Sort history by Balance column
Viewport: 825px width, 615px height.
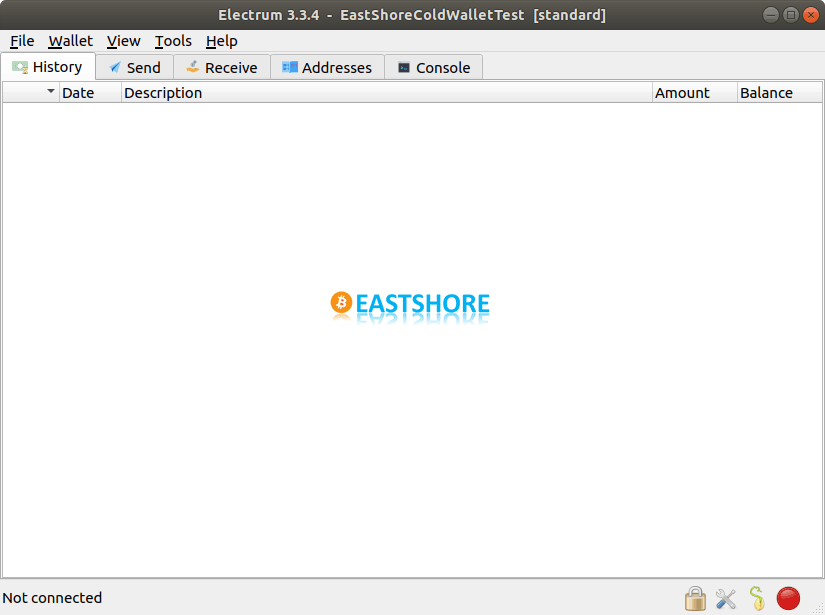779,93
